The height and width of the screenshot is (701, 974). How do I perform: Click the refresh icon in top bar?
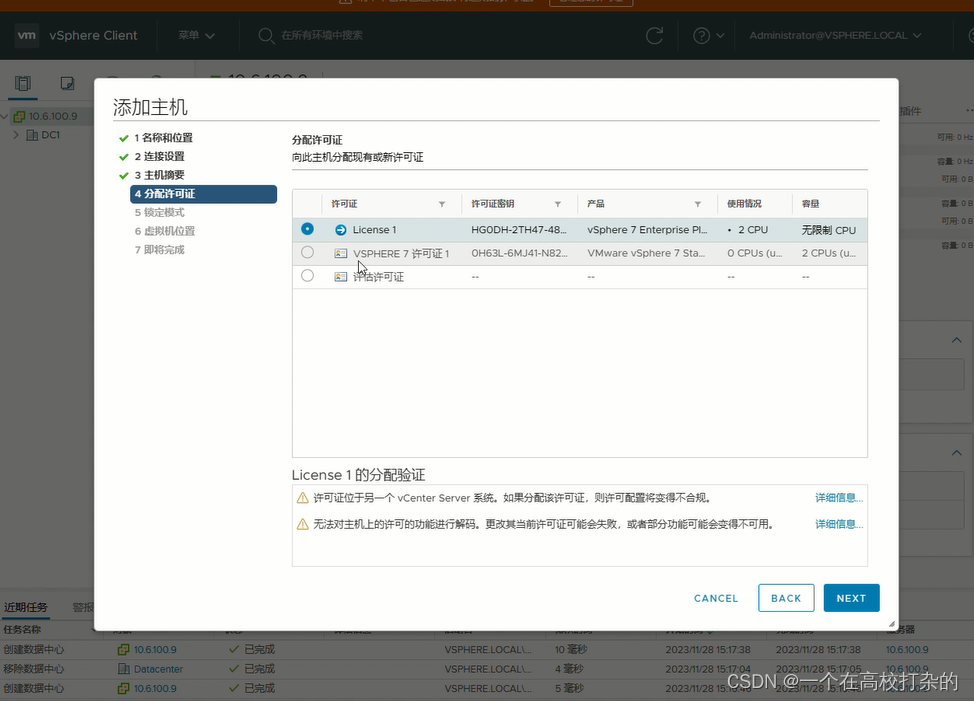(654, 35)
